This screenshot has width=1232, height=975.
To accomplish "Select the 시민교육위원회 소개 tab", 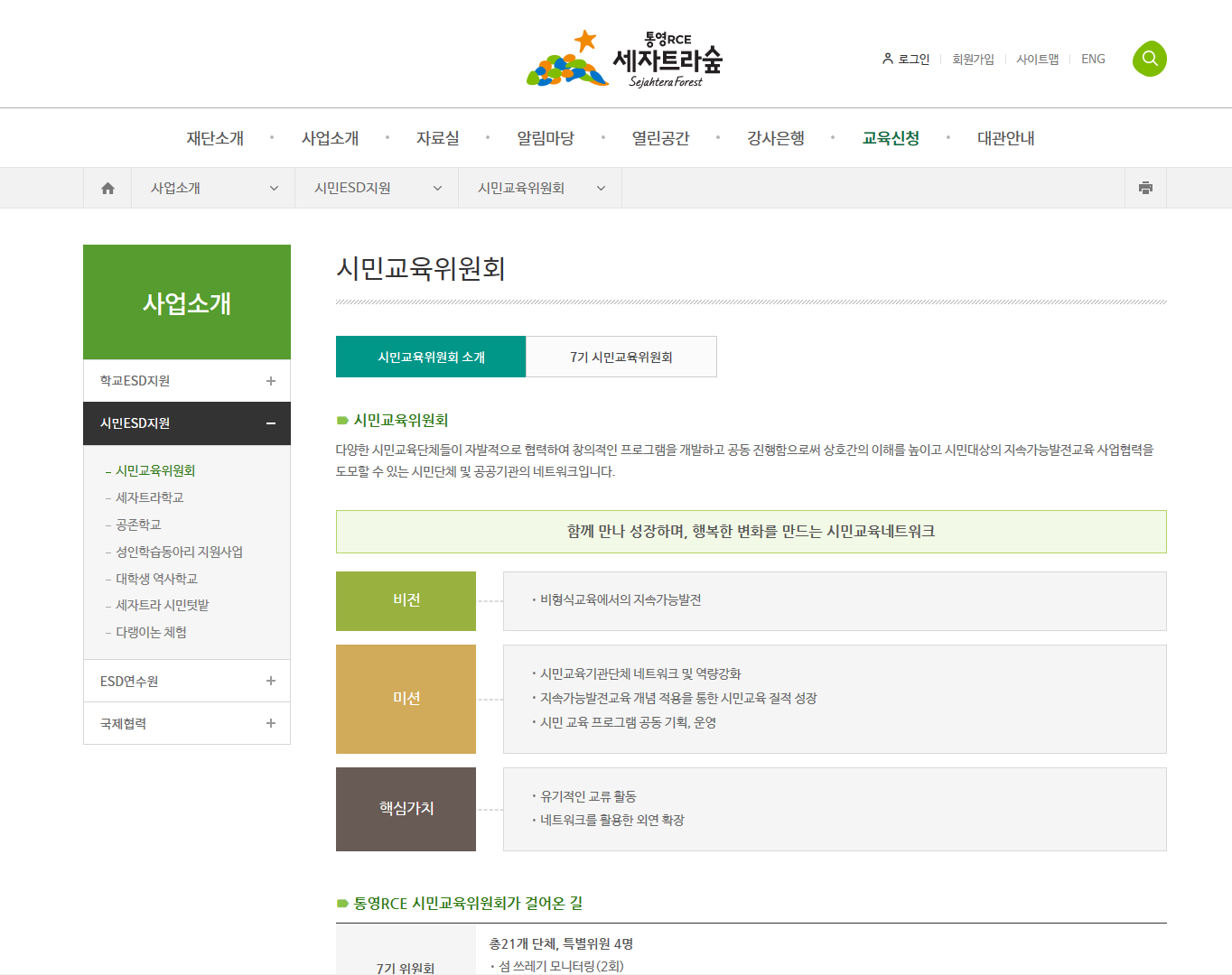I will pyautogui.click(x=431, y=357).
